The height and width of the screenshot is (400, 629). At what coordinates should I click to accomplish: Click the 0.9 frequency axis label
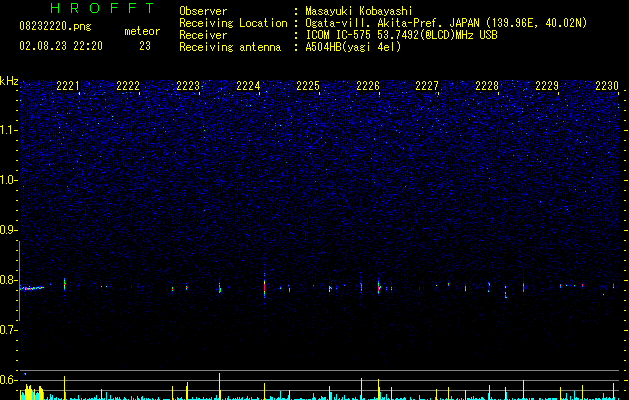pos(8,230)
